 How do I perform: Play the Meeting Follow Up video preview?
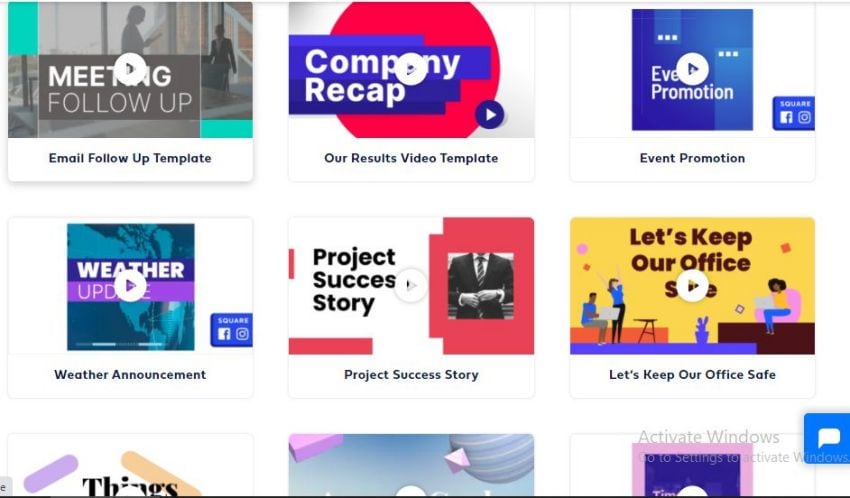pyautogui.click(x=131, y=69)
